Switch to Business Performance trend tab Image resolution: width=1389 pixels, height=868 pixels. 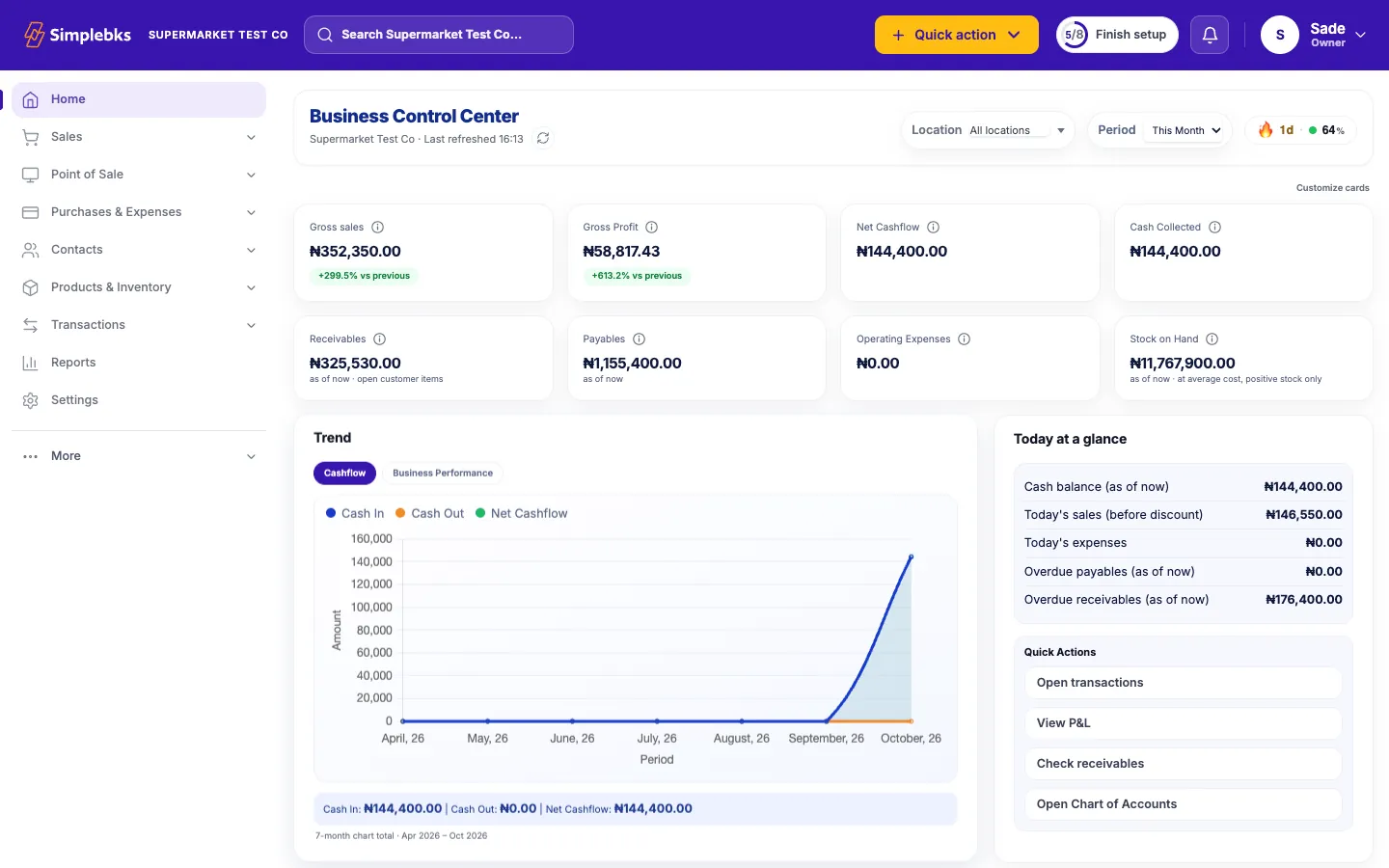pyautogui.click(x=443, y=474)
